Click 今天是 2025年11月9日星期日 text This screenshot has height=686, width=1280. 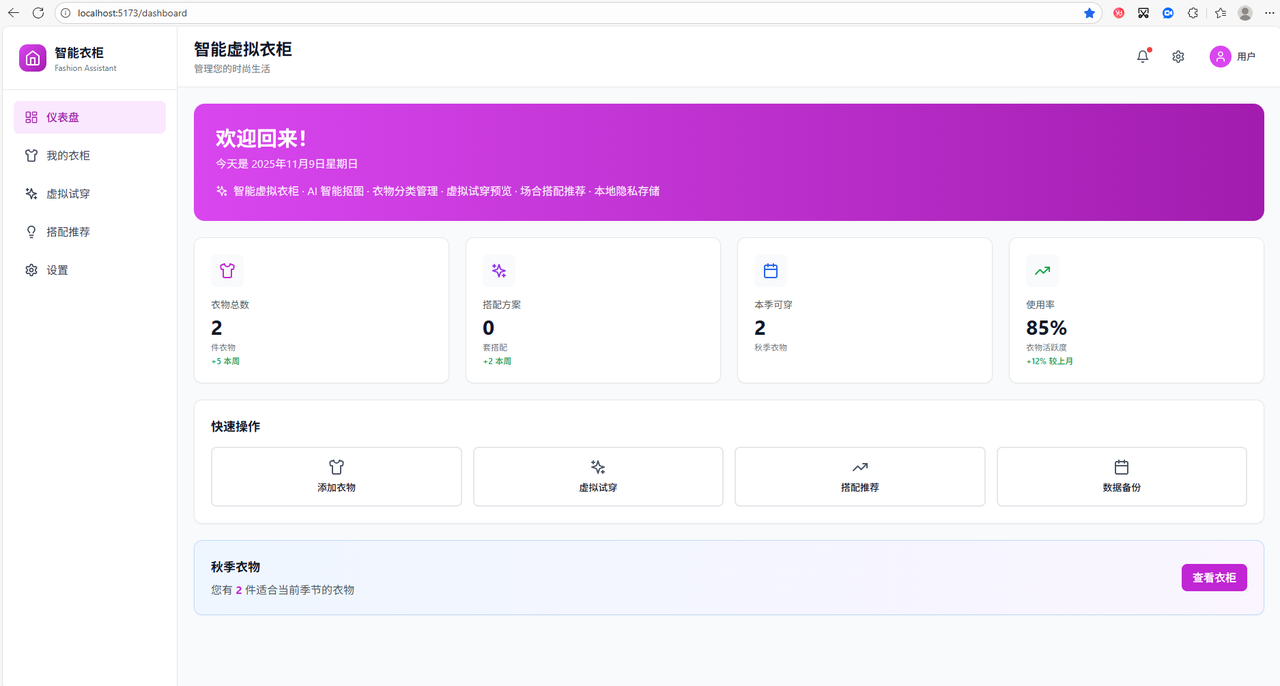[287, 163]
